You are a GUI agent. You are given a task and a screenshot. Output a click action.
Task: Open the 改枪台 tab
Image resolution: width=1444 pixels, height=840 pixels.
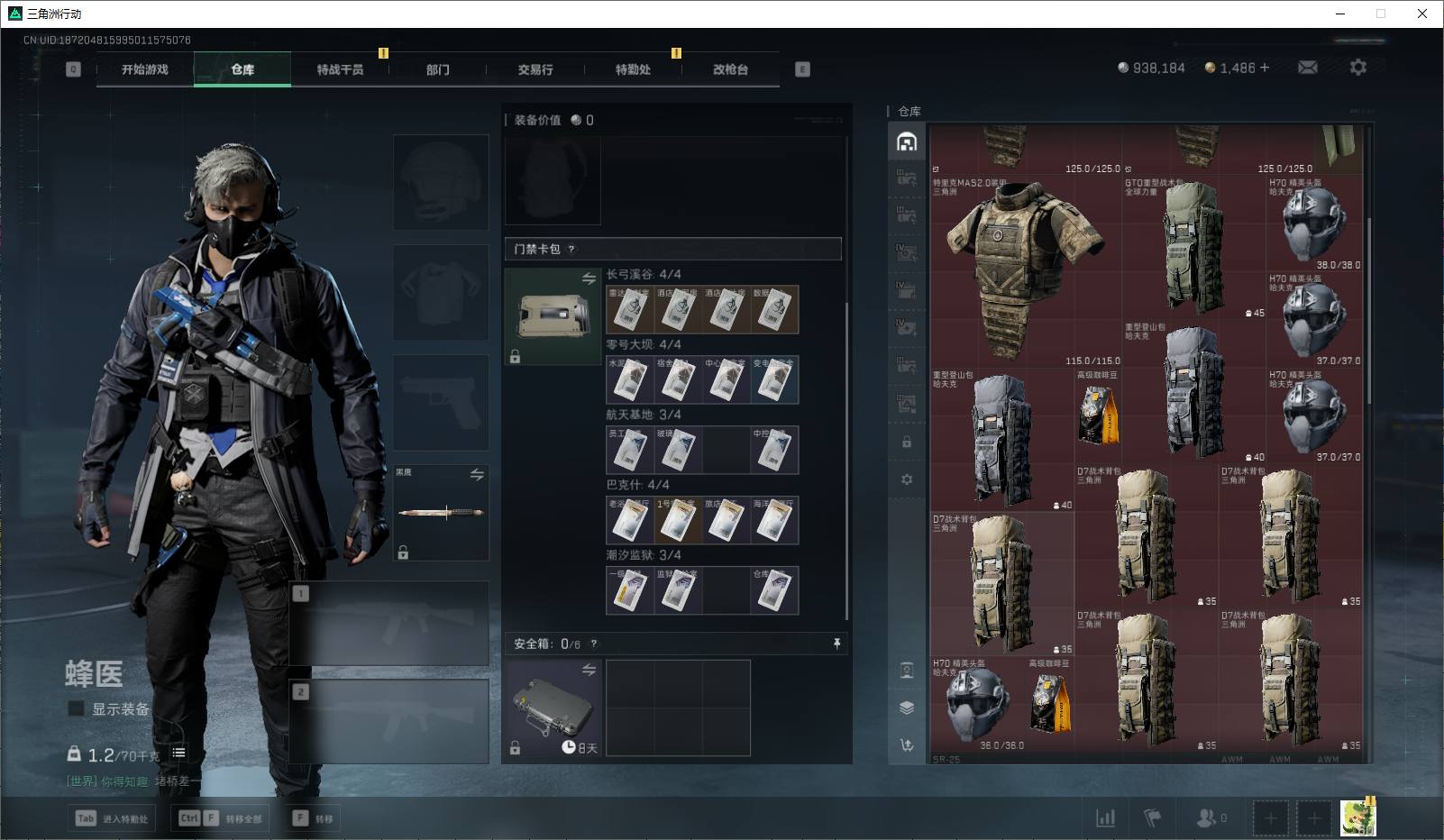pos(730,69)
